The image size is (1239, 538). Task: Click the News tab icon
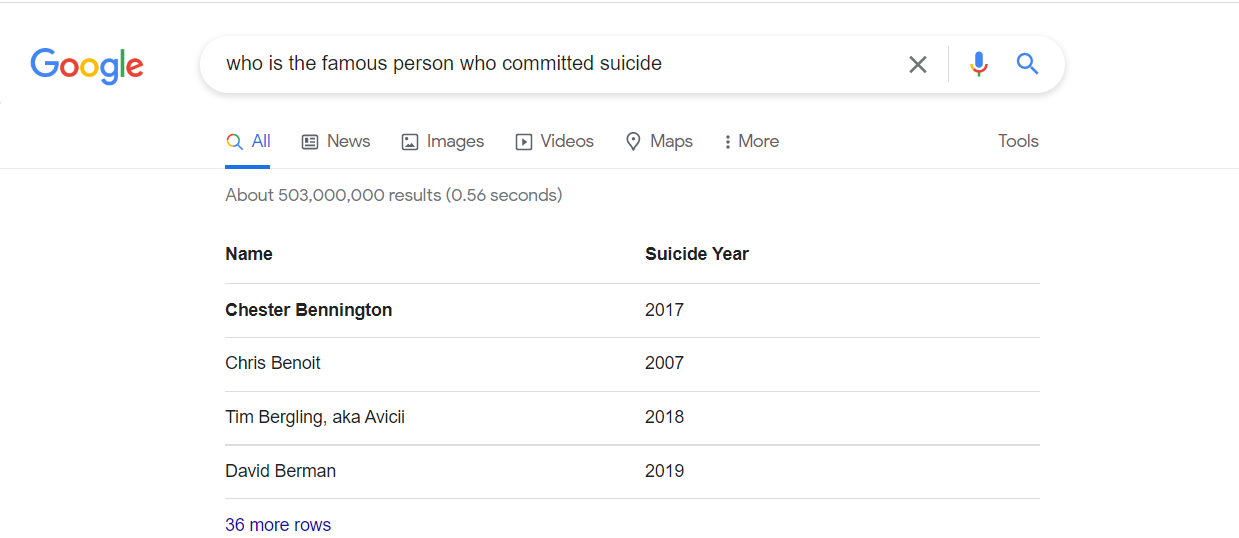pos(310,142)
